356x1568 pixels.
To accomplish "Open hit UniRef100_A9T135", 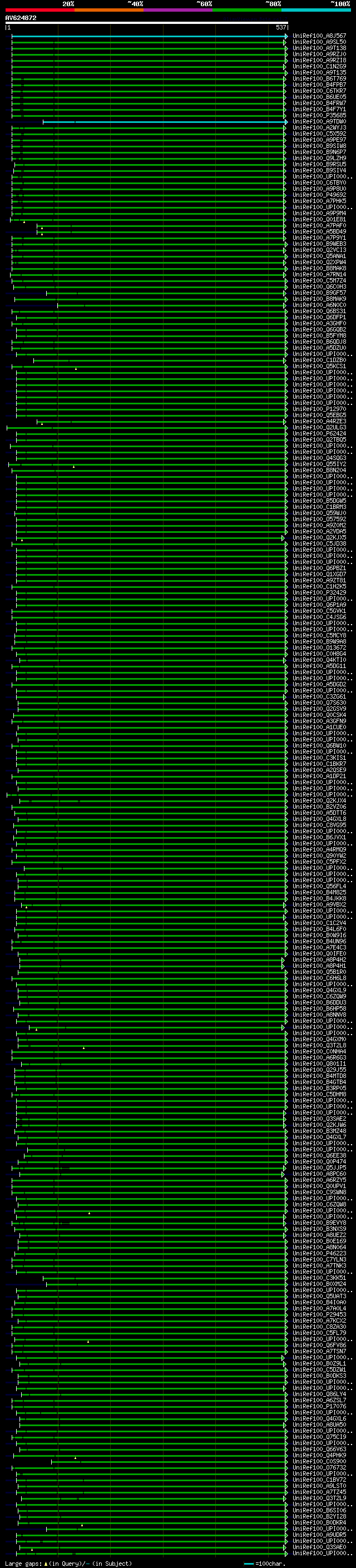I will coord(319,73).
